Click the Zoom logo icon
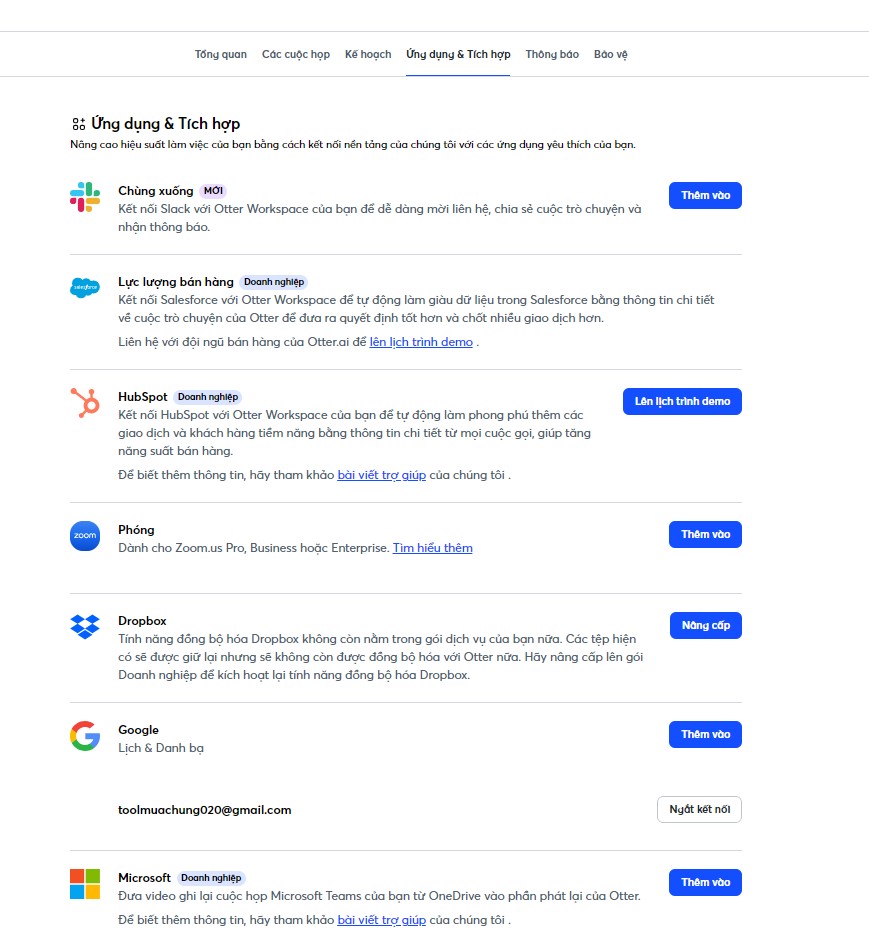The image size is (869, 938). [x=85, y=535]
